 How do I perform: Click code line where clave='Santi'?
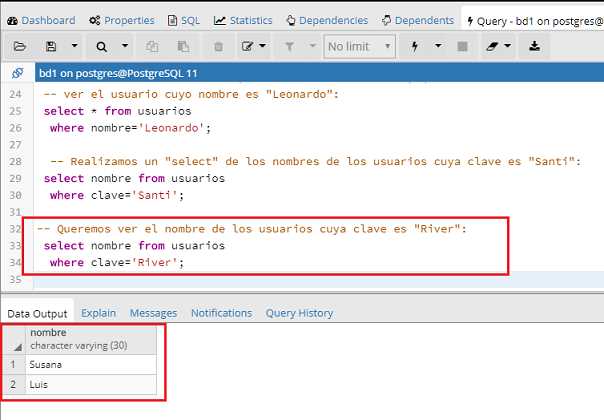[117, 195]
